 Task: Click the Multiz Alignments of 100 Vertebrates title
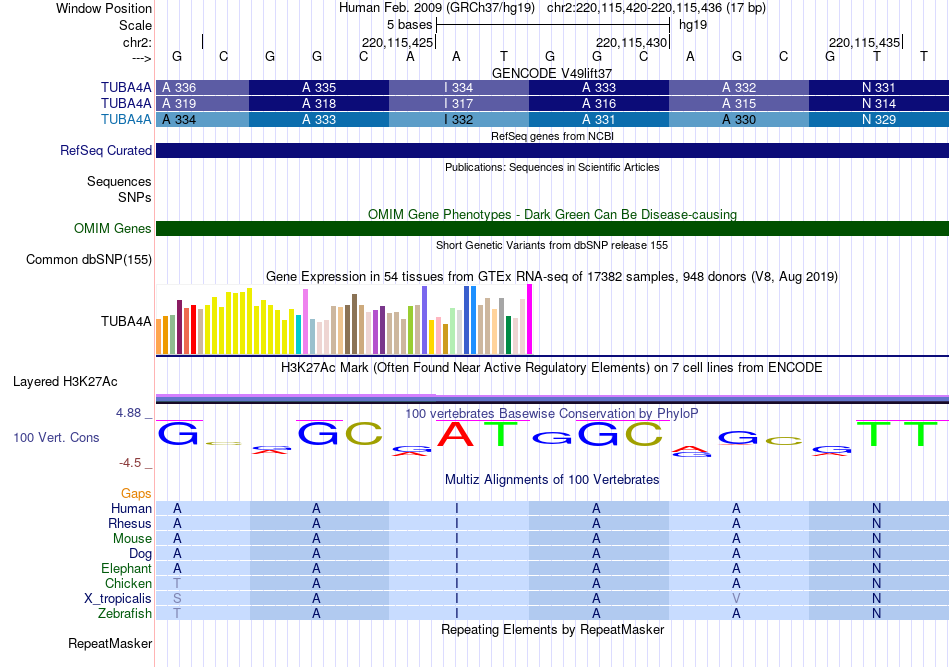[x=552, y=479]
